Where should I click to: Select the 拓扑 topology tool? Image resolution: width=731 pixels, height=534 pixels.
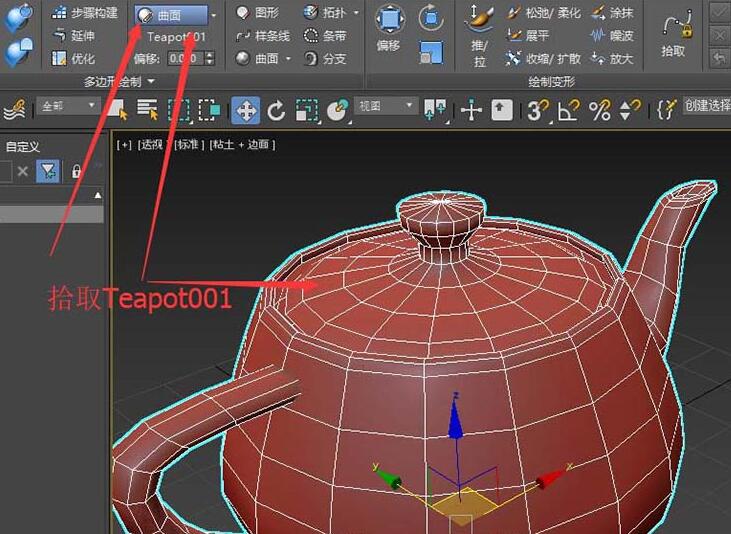[x=324, y=13]
